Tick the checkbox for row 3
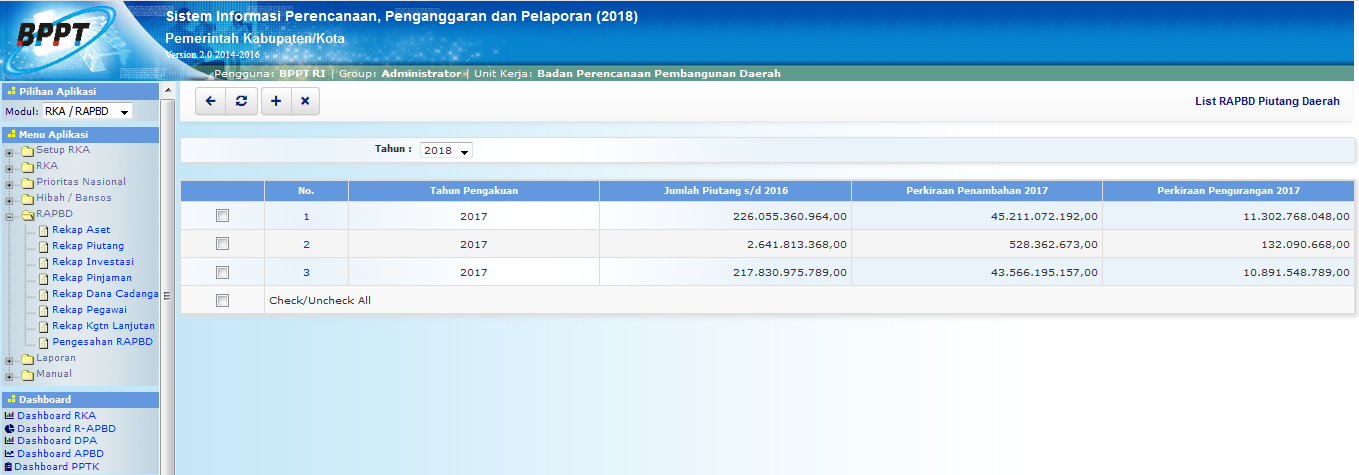Image resolution: width=1359 pixels, height=475 pixels. (x=222, y=272)
